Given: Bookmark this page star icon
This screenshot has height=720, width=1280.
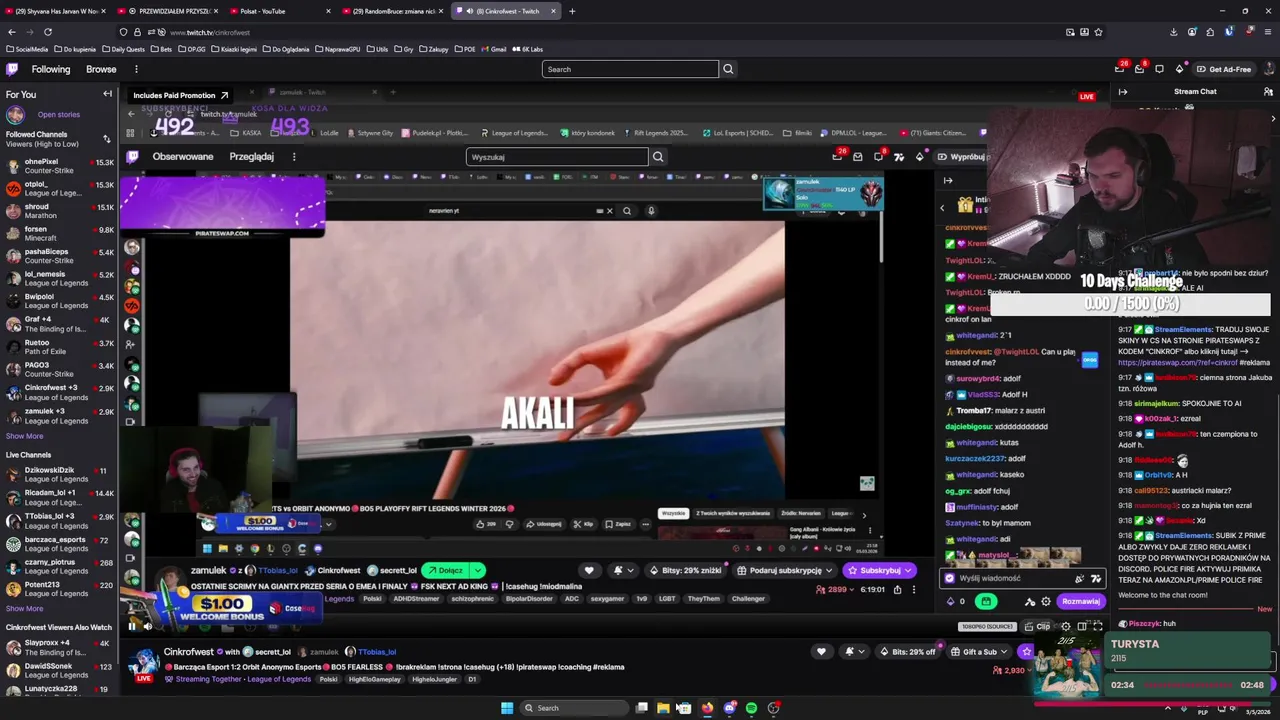Looking at the screenshot, I should tap(1098, 32).
